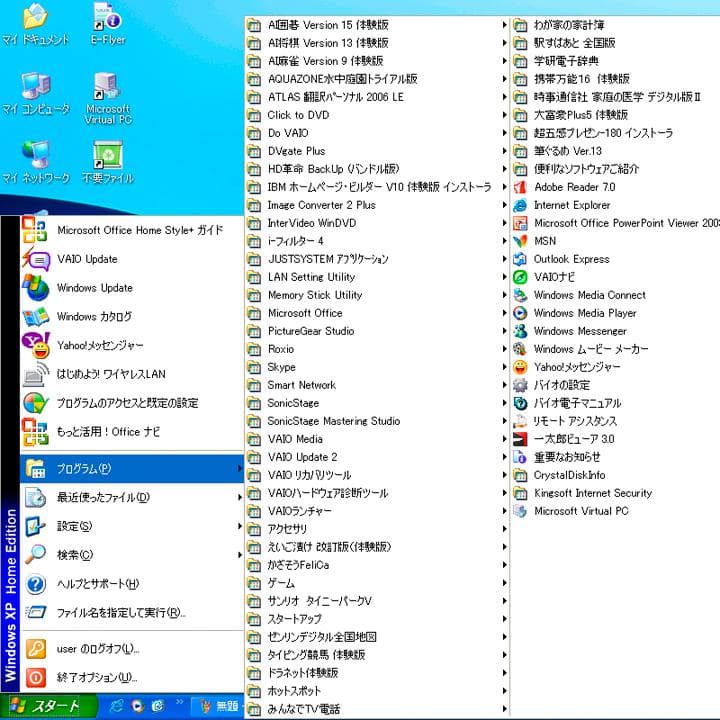Screen dimensions: 720x720
Task: Expand arrow beside Microsoft Office folder
Action: (504, 313)
